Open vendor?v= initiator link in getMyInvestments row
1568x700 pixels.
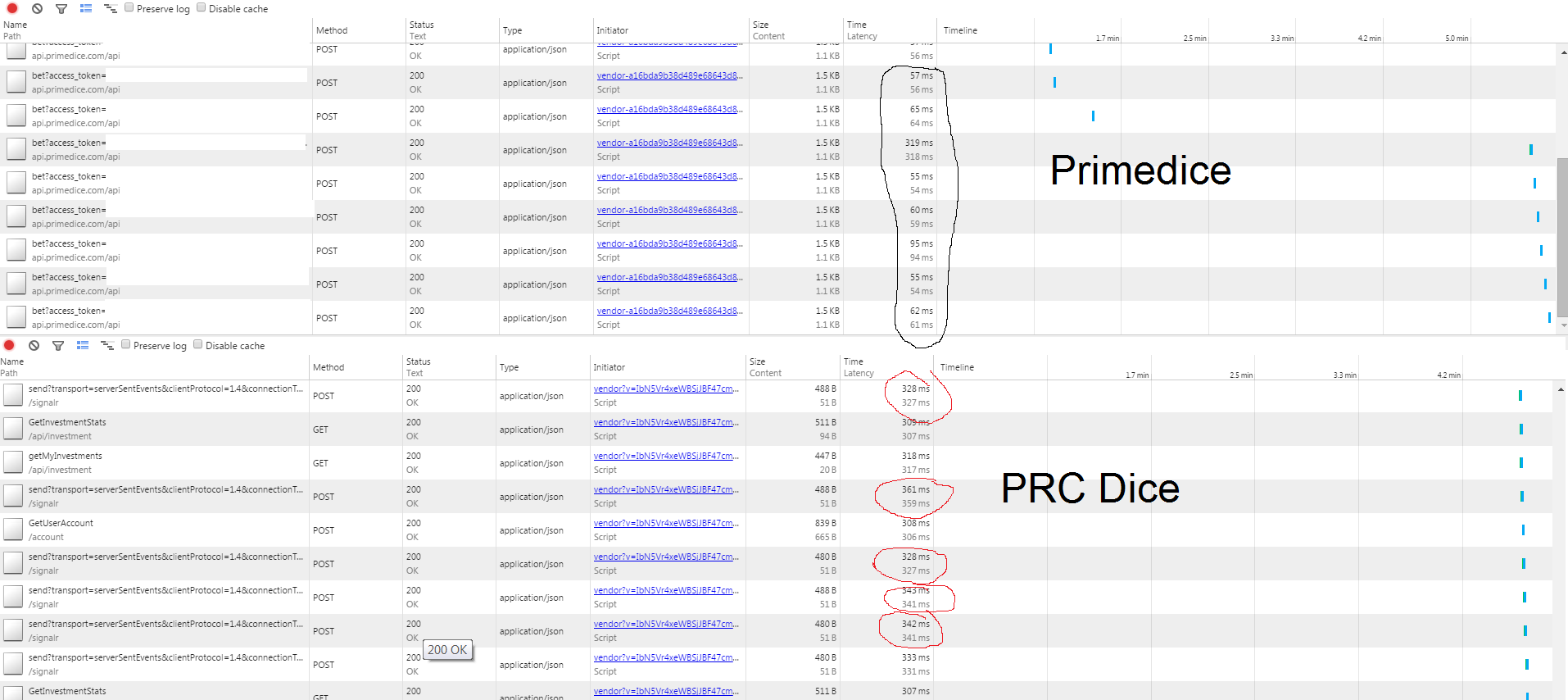point(667,456)
